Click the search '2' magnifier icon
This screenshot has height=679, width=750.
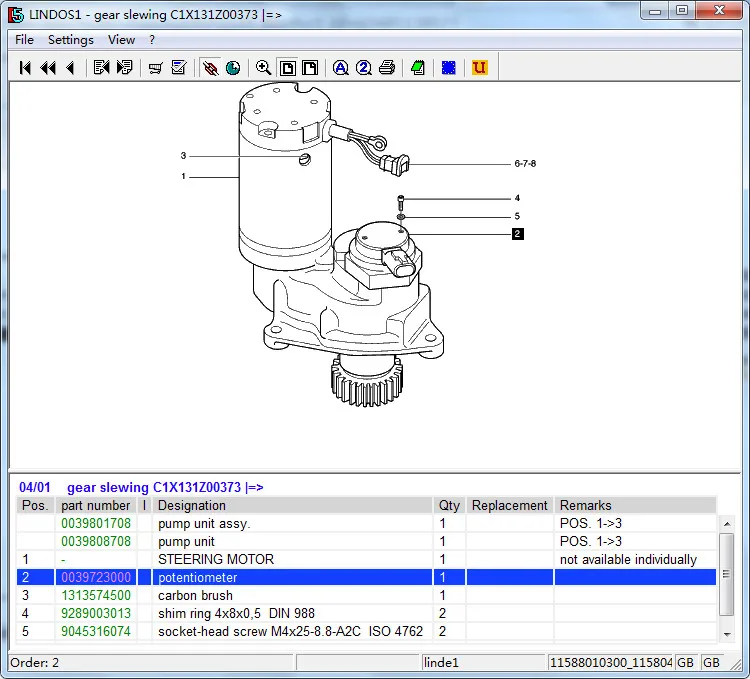click(x=364, y=68)
